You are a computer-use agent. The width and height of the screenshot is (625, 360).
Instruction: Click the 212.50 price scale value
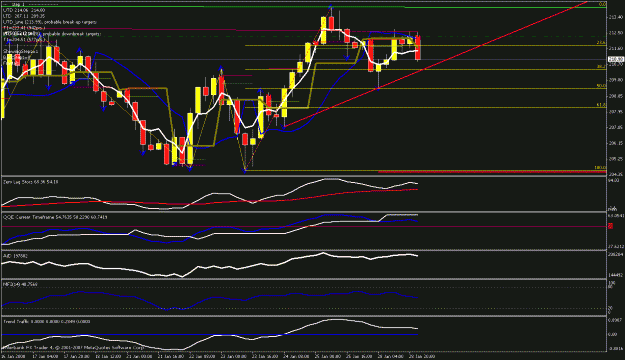(616, 33)
